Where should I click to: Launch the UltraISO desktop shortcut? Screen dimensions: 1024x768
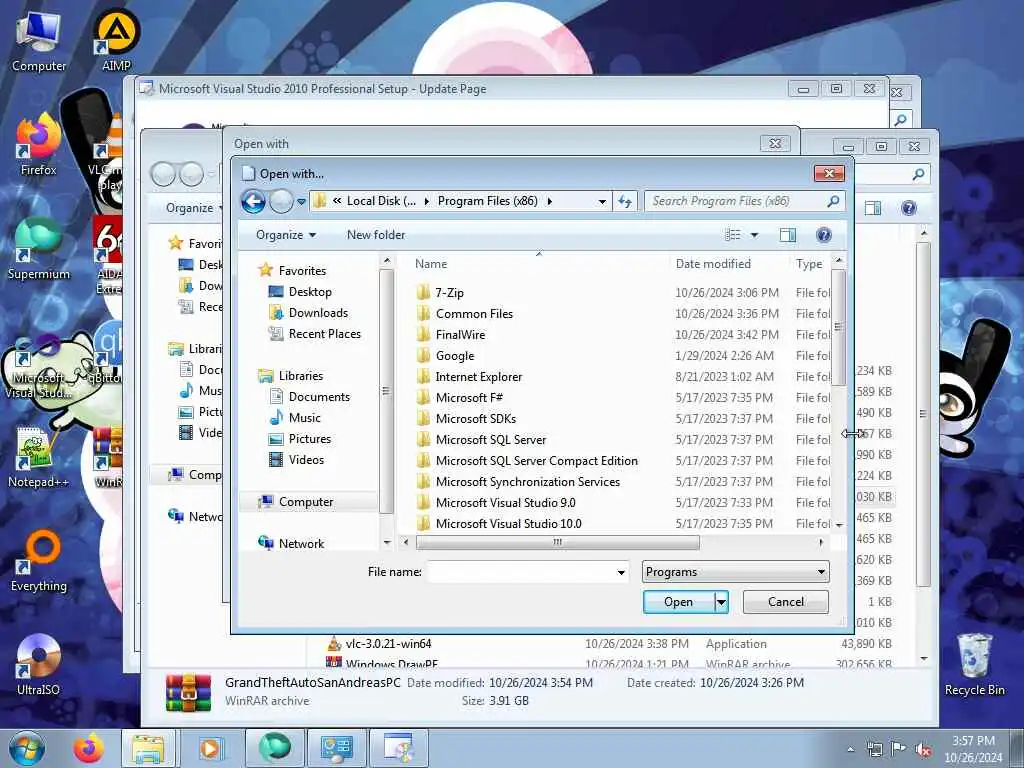[39, 665]
